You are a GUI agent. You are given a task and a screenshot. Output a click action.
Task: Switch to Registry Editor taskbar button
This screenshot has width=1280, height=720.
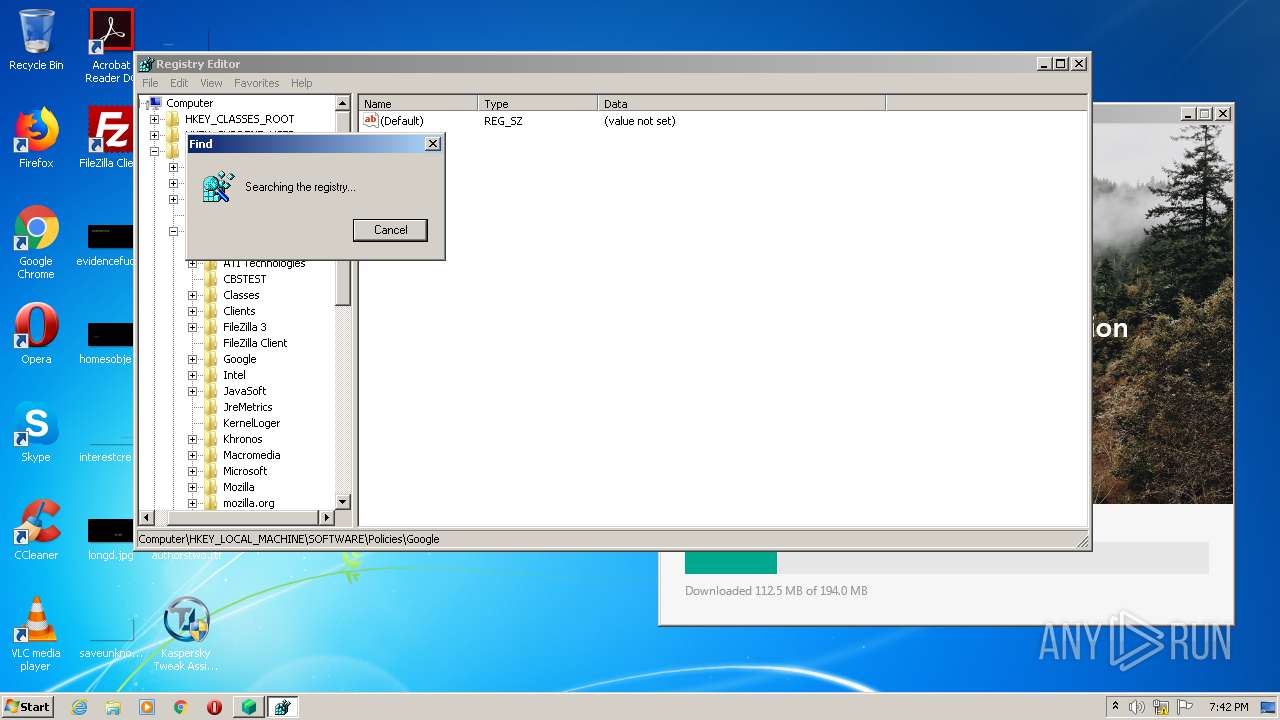click(x=282, y=707)
